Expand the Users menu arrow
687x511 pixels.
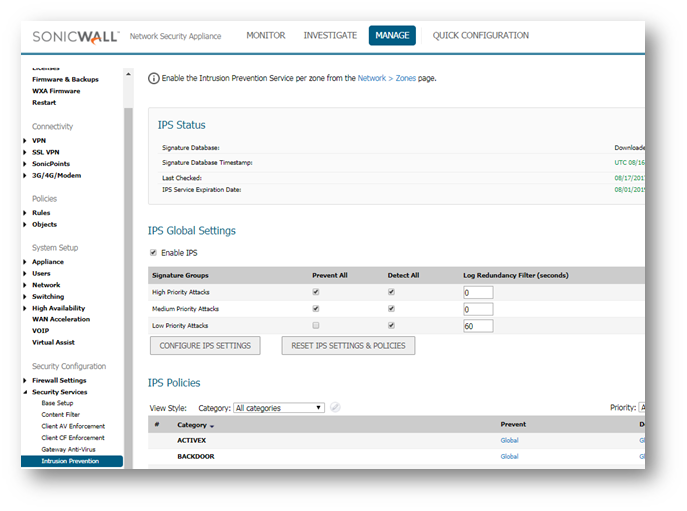pyautogui.click(x=25, y=273)
